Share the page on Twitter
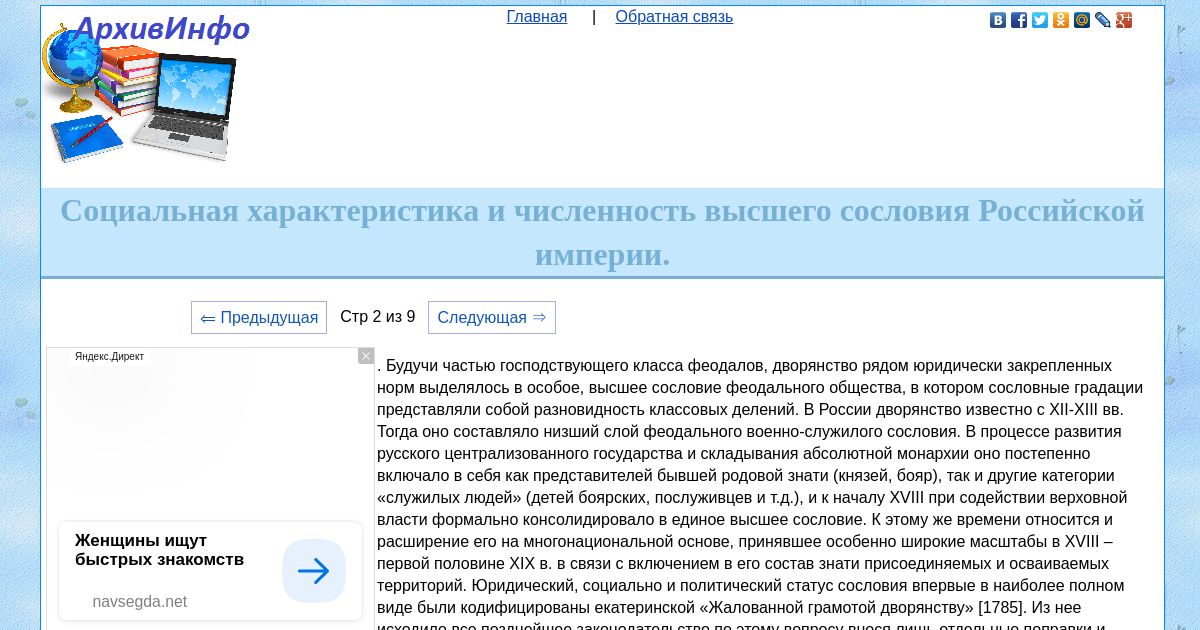 [x=1040, y=20]
